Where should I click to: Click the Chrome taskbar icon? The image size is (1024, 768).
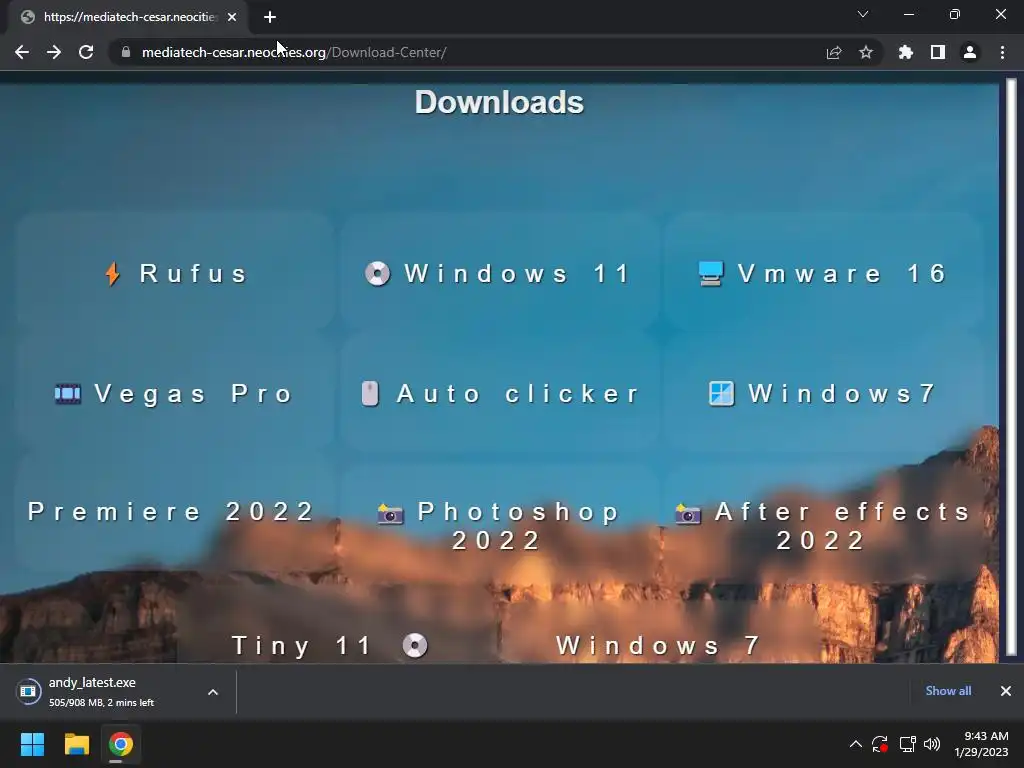[121, 744]
